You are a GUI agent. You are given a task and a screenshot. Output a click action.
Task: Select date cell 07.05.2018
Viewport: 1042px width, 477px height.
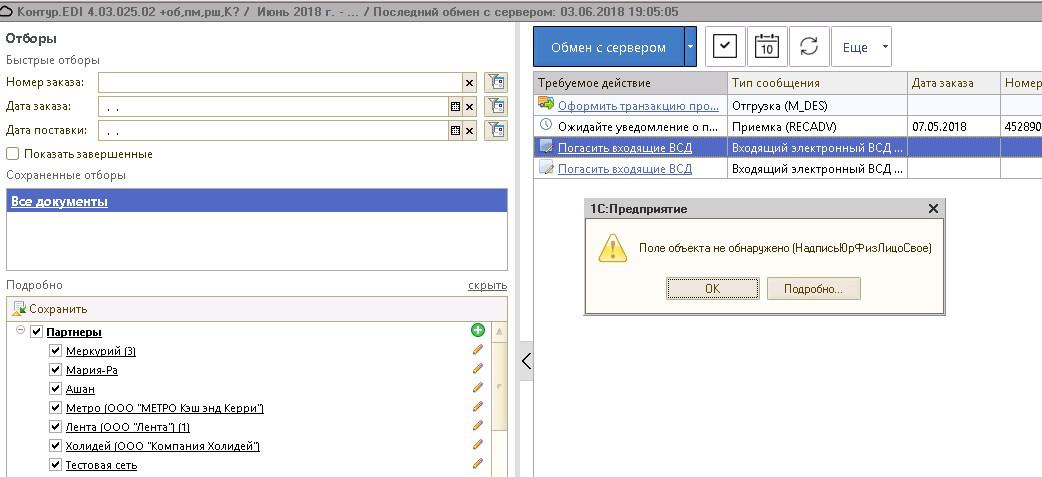pyautogui.click(x=954, y=126)
